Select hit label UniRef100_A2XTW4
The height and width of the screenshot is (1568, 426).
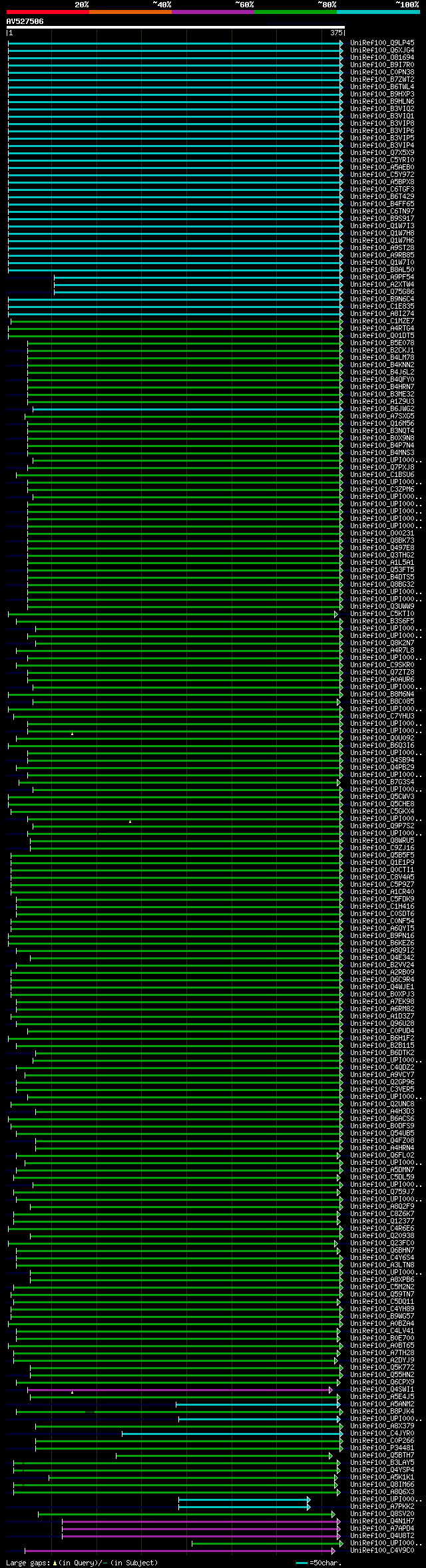click(382, 285)
